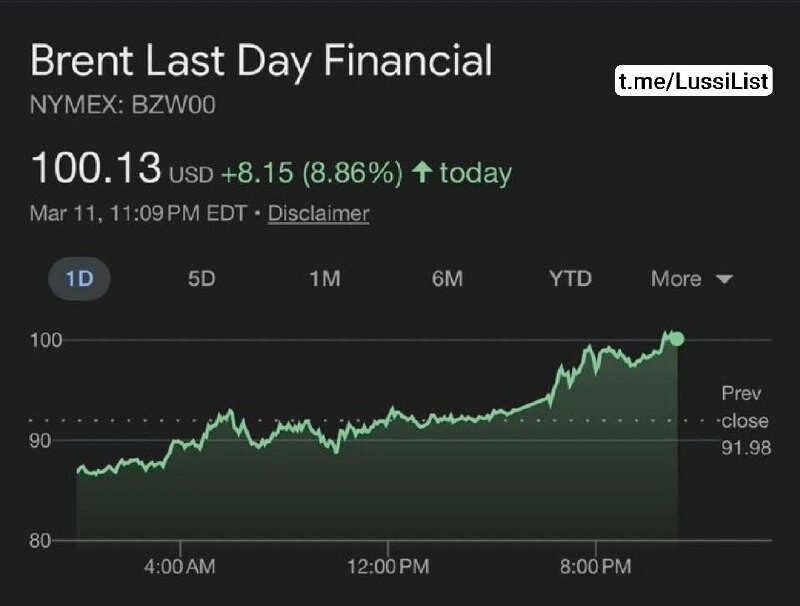Click the 4:00 AM time axis label
Screen dimensions: 800x606
(x=180, y=567)
